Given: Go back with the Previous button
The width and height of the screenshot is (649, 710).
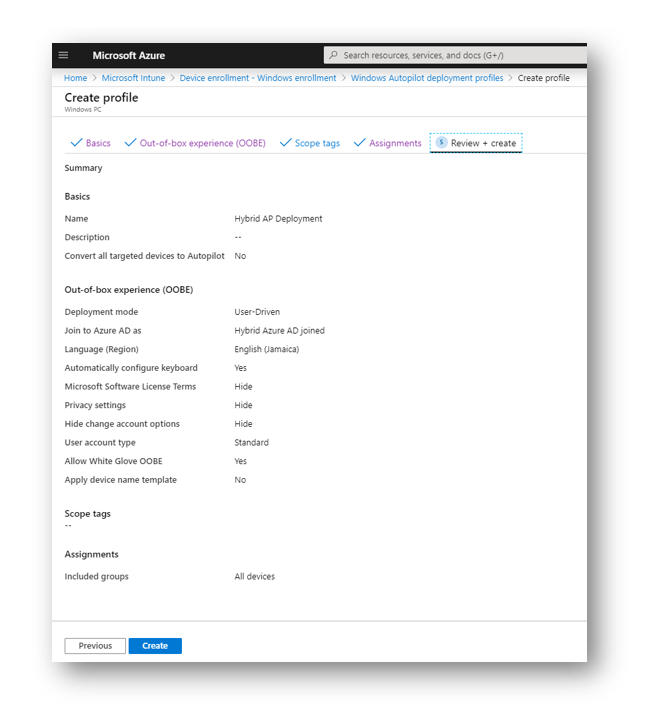Looking at the screenshot, I should coord(95,646).
